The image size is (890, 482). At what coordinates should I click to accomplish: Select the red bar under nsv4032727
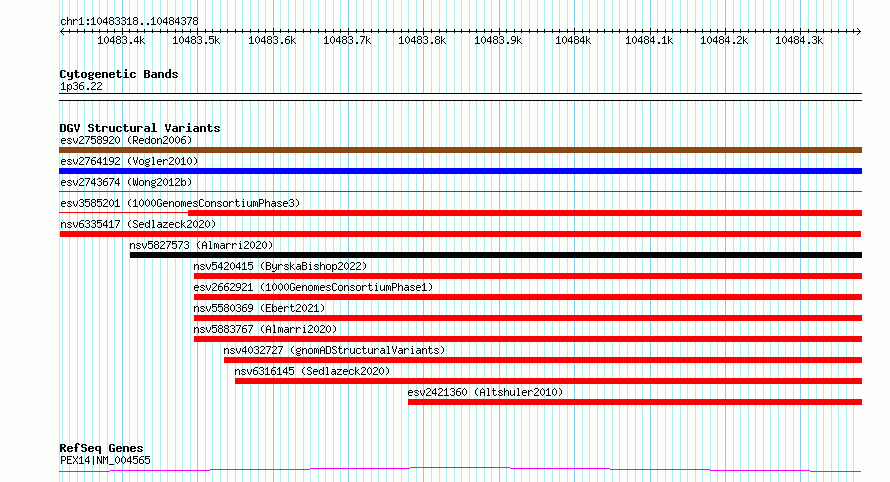543,360
